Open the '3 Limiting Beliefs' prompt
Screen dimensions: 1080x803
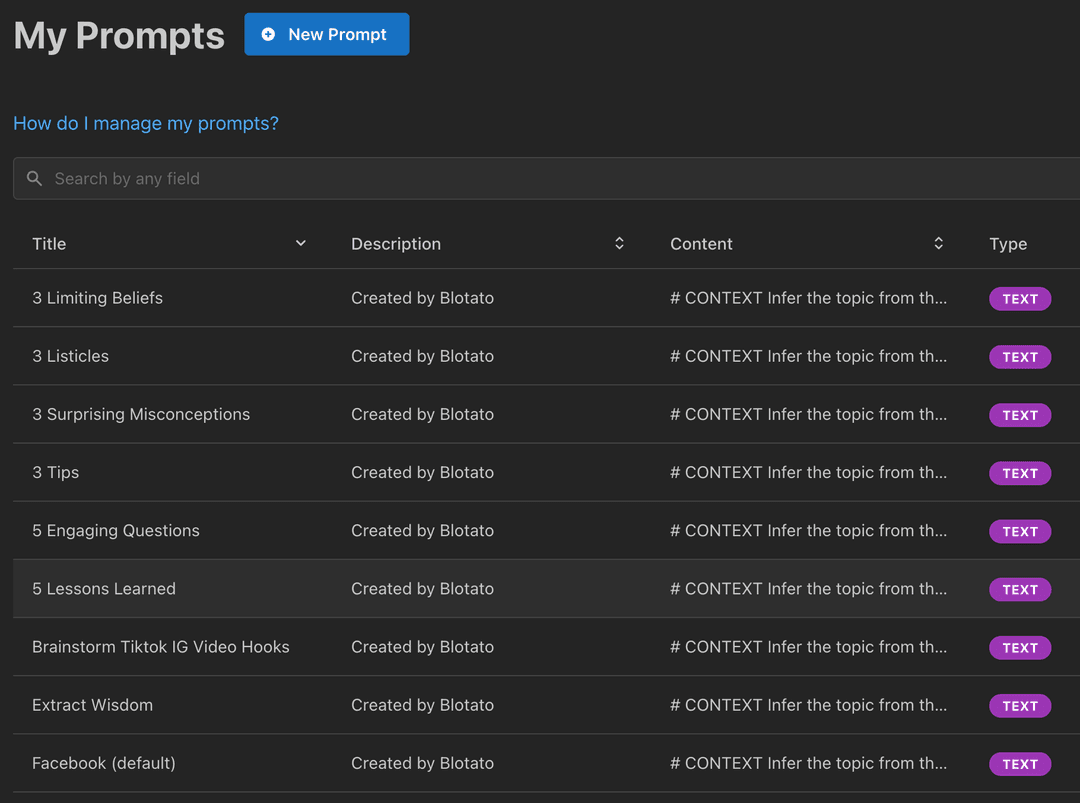[97, 298]
